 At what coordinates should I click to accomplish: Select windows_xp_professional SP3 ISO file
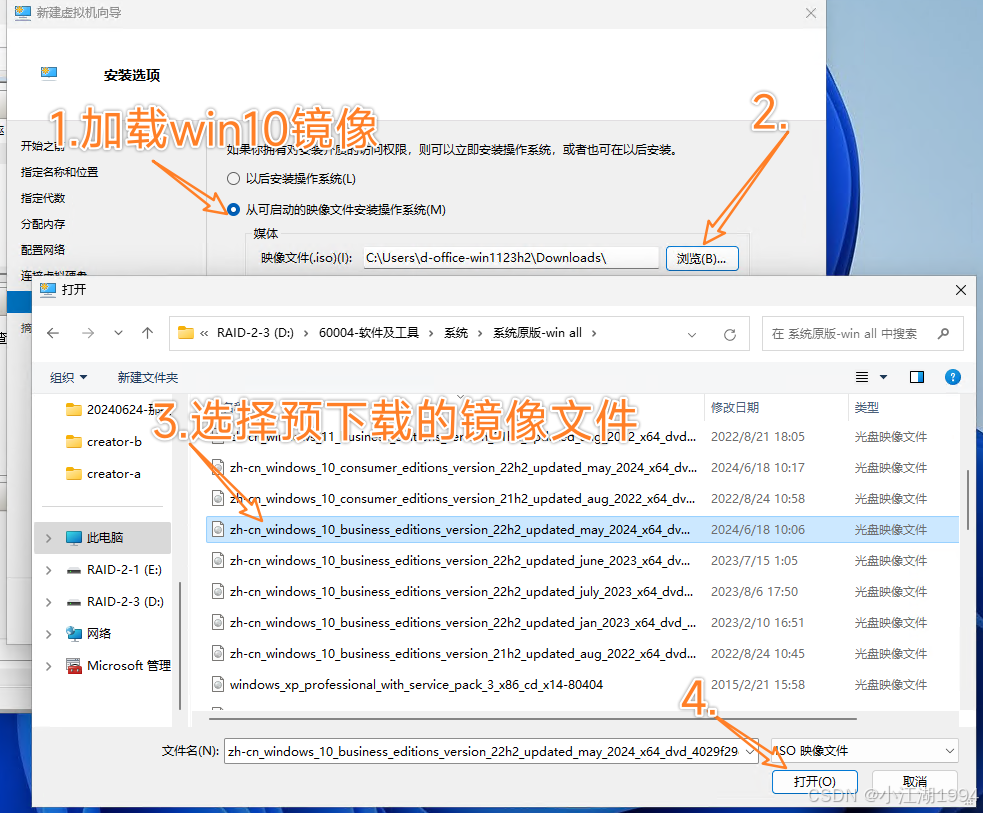point(582,684)
